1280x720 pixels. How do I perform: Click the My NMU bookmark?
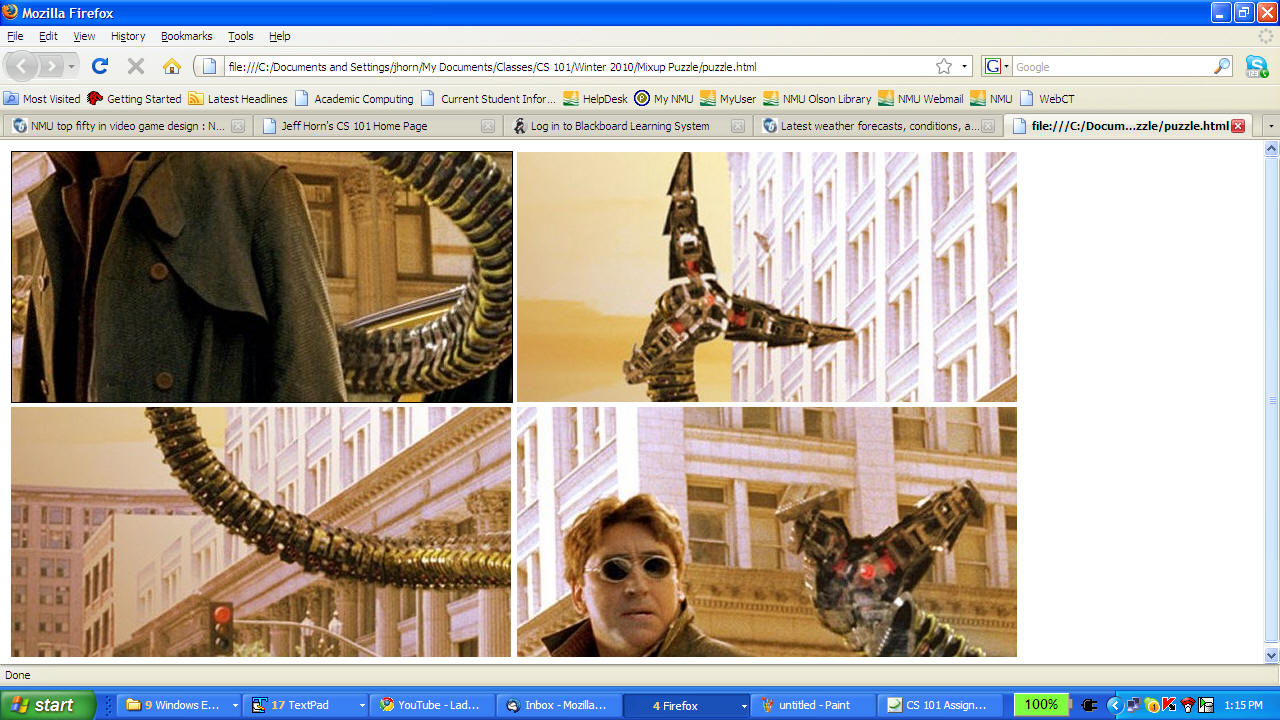coord(664,99)
